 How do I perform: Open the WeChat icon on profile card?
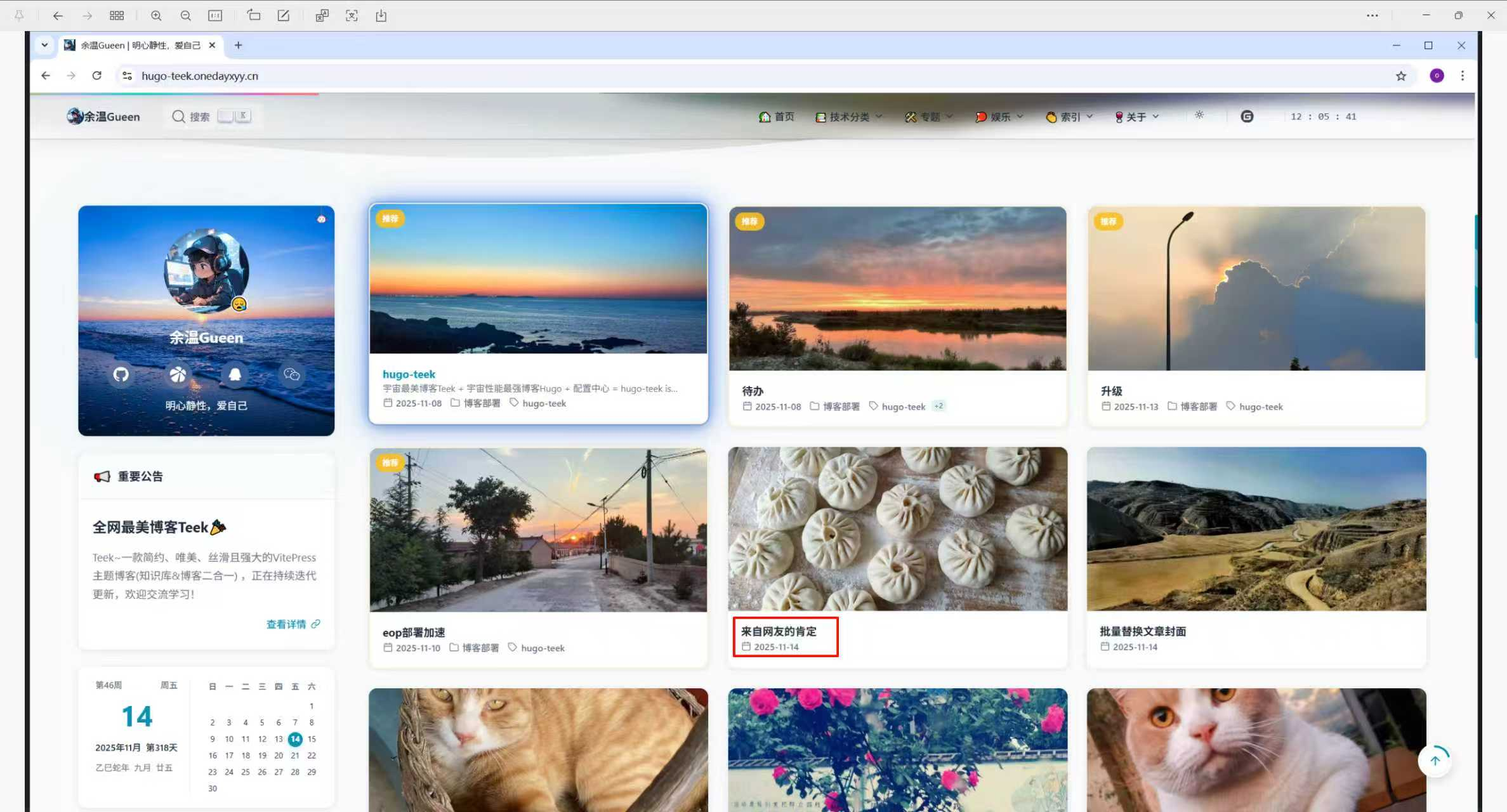[291, 374]
